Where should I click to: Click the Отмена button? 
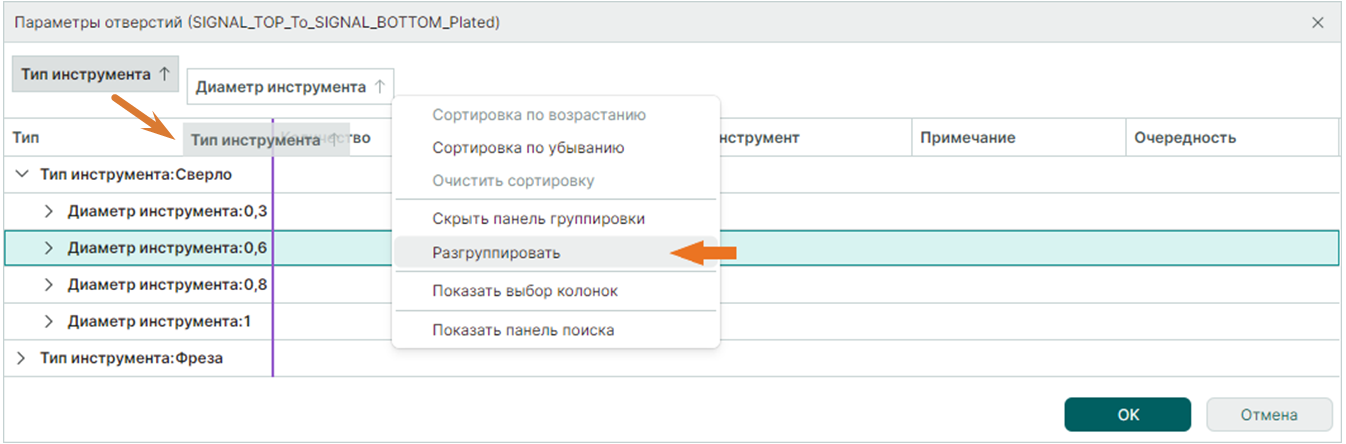(1269, 414)
